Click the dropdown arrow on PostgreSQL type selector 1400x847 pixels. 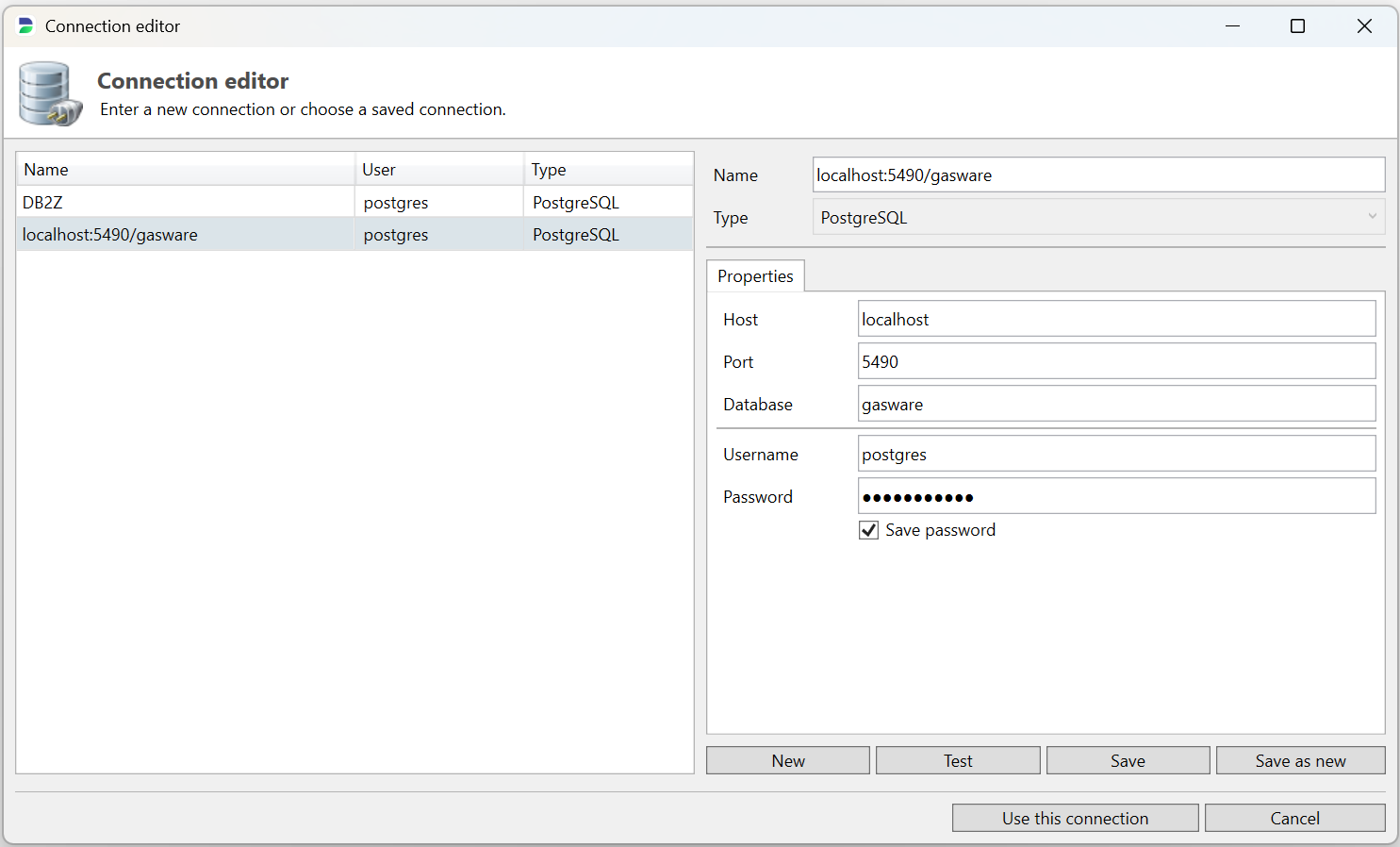1373,217
